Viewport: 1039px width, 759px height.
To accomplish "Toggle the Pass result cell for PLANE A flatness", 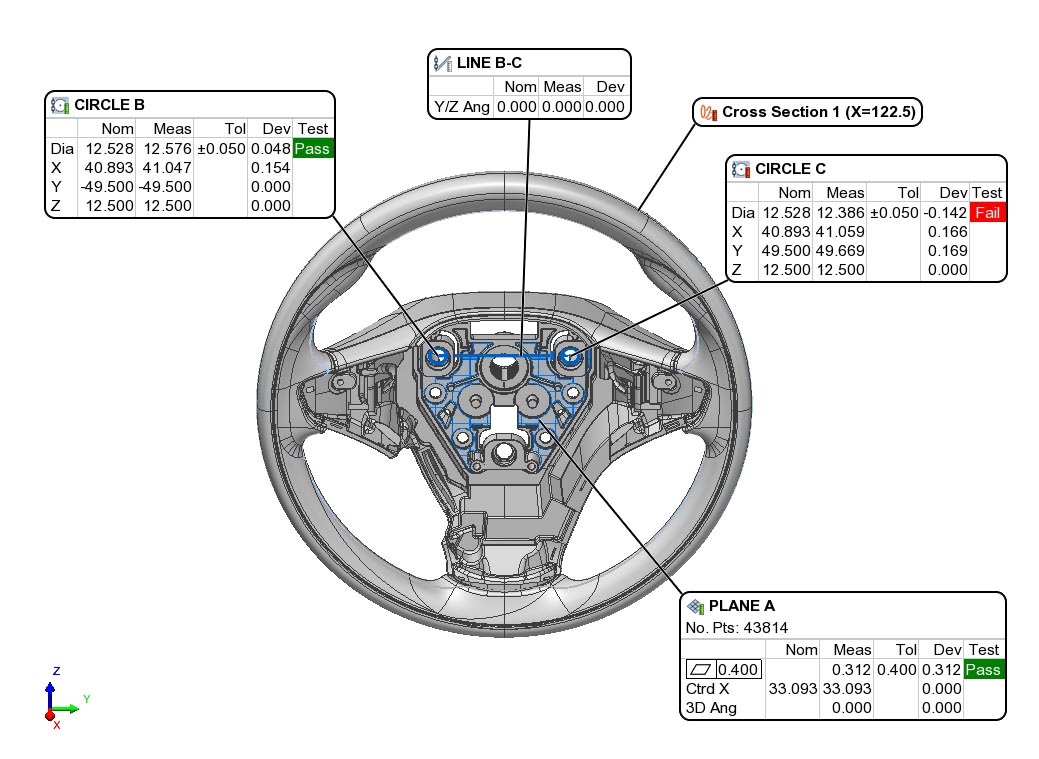I will tap(983, 669).
